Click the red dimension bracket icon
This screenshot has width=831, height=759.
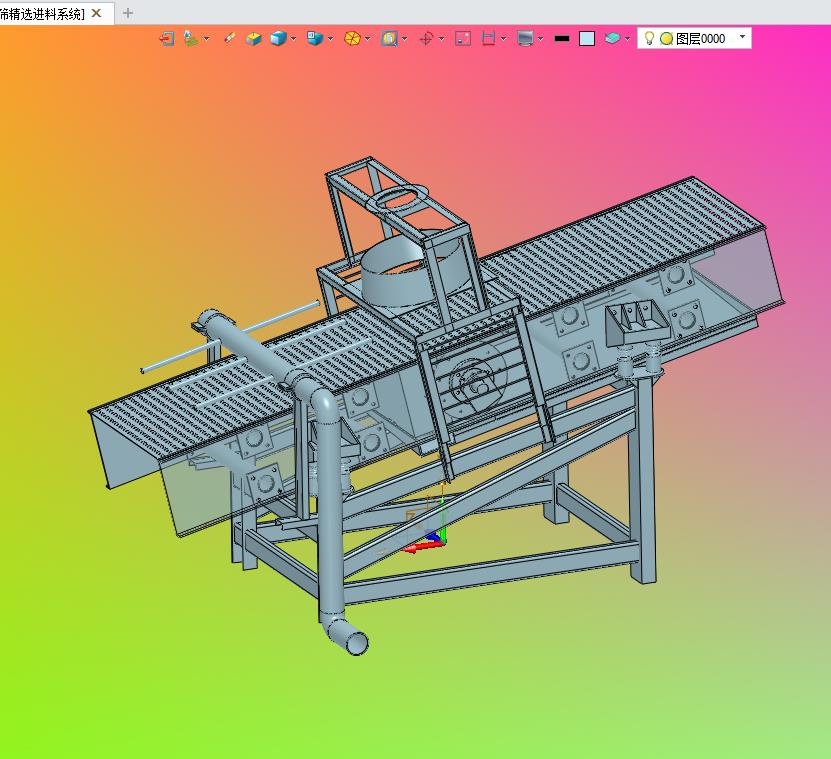tap(489, 38)
